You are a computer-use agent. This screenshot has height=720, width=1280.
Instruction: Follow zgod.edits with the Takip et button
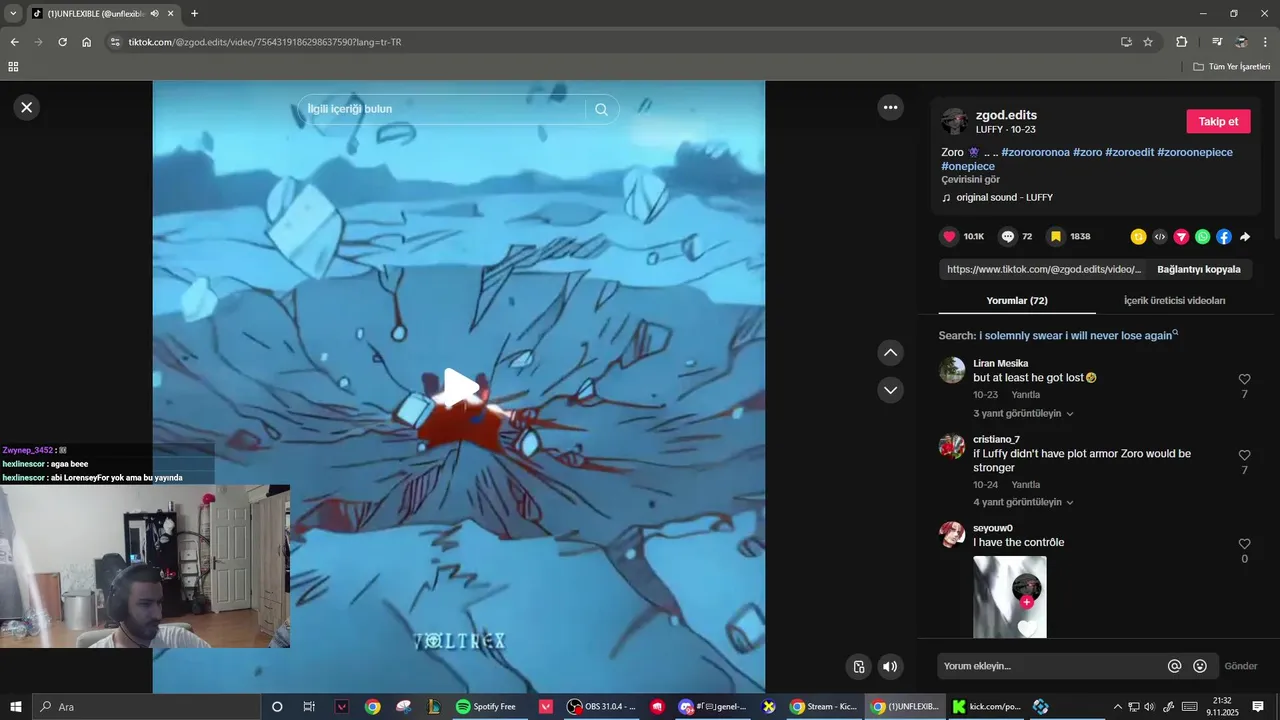coord(1218,121)
